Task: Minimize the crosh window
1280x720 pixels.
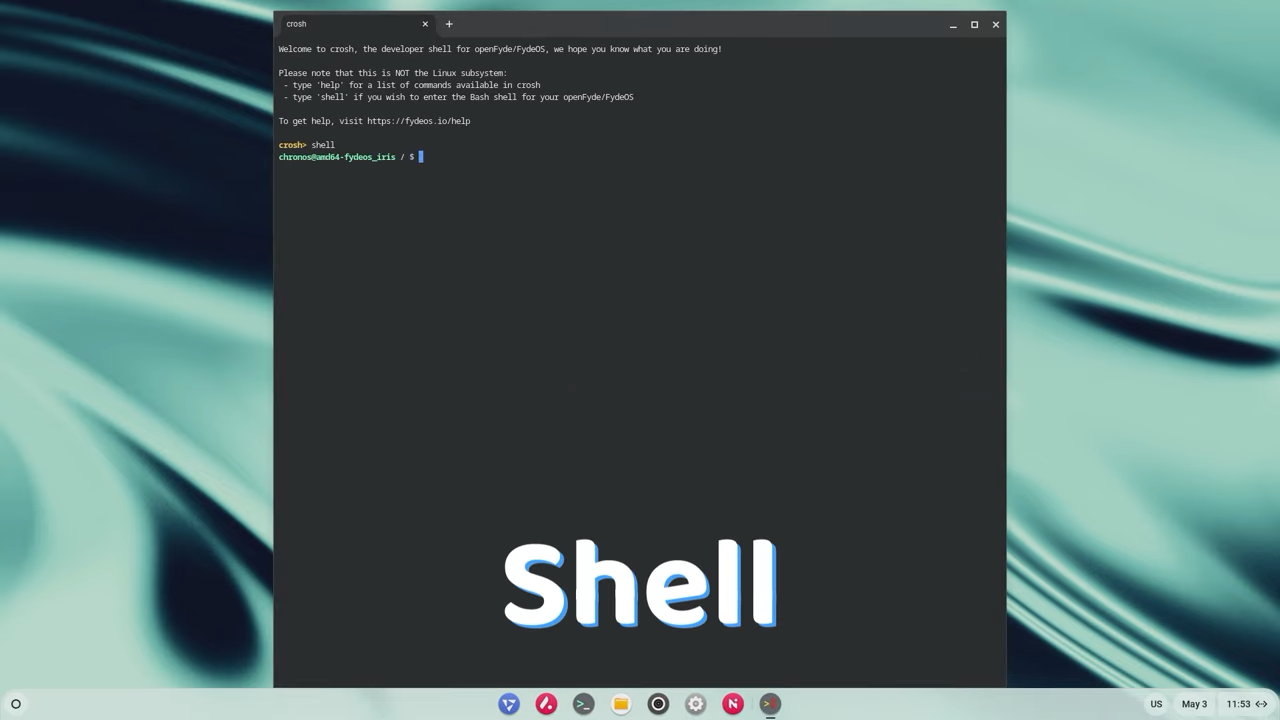Action: [953, 24]
